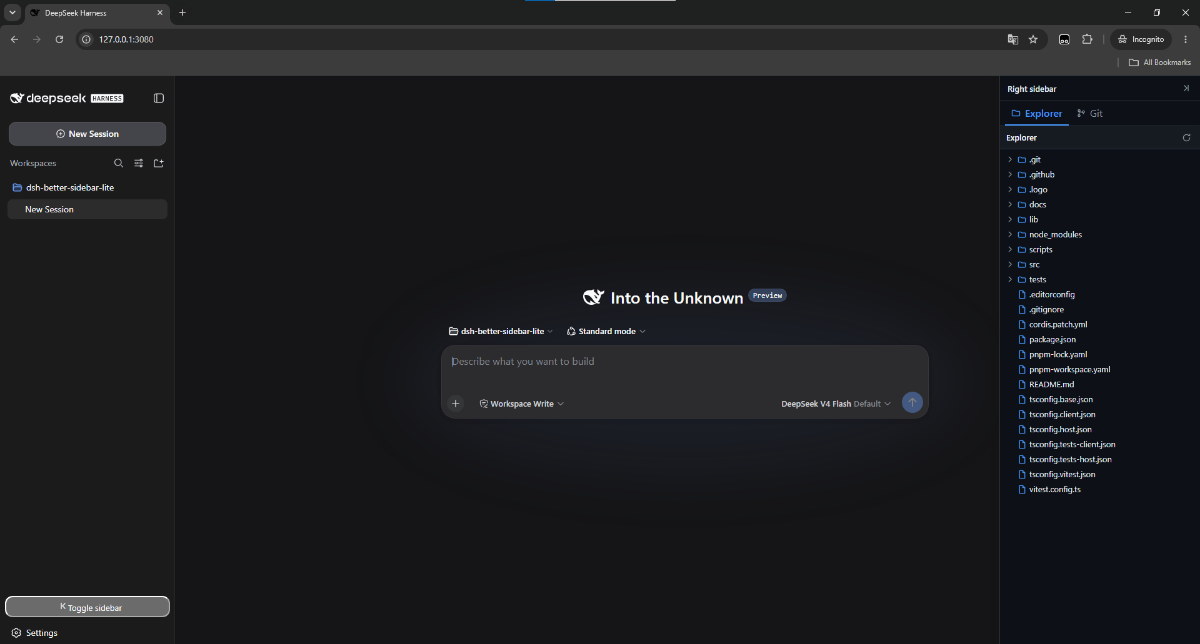
Task: Open new browser tab plus button
Action: click(x=182, y=13)
